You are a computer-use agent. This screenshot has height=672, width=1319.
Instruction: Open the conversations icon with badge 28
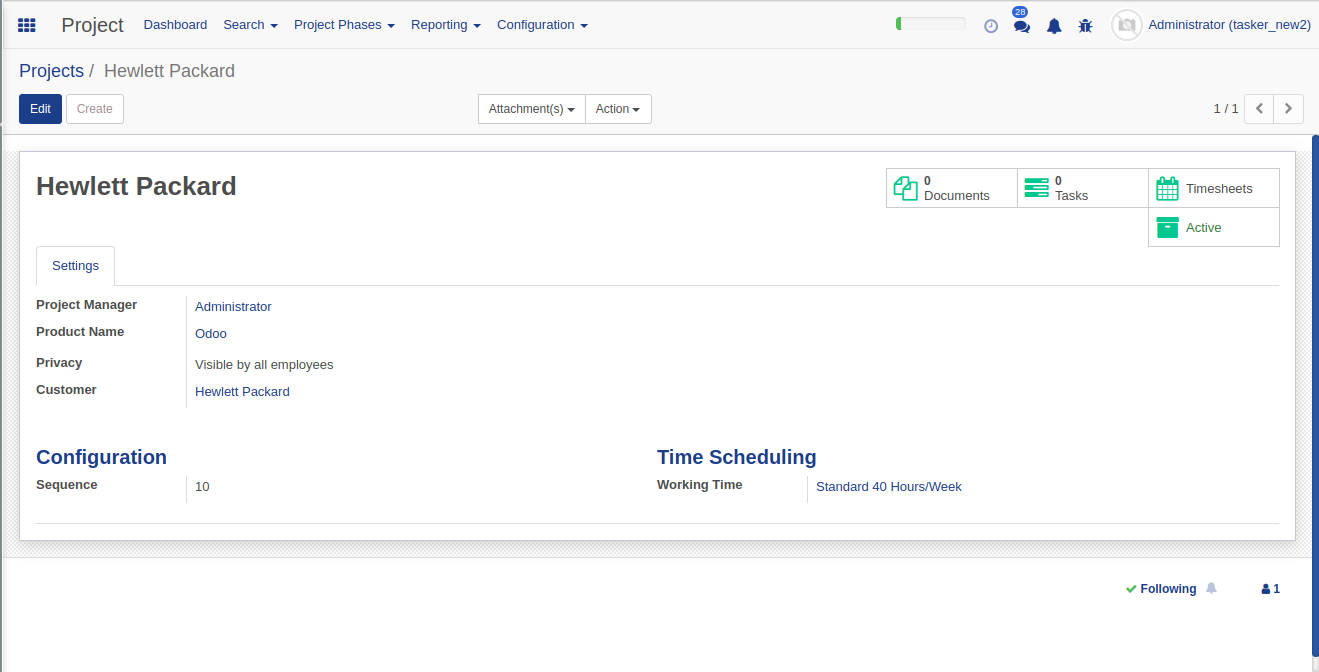tap(1021, 26)
